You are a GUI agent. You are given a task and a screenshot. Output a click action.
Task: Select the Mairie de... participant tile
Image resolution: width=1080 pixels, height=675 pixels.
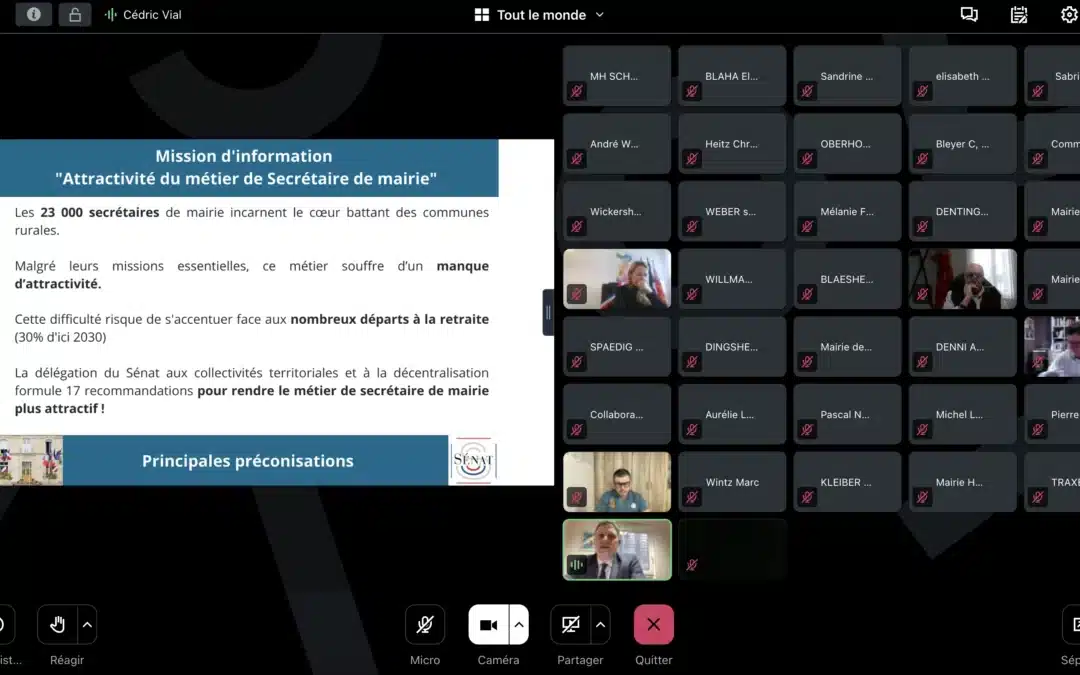847,346
